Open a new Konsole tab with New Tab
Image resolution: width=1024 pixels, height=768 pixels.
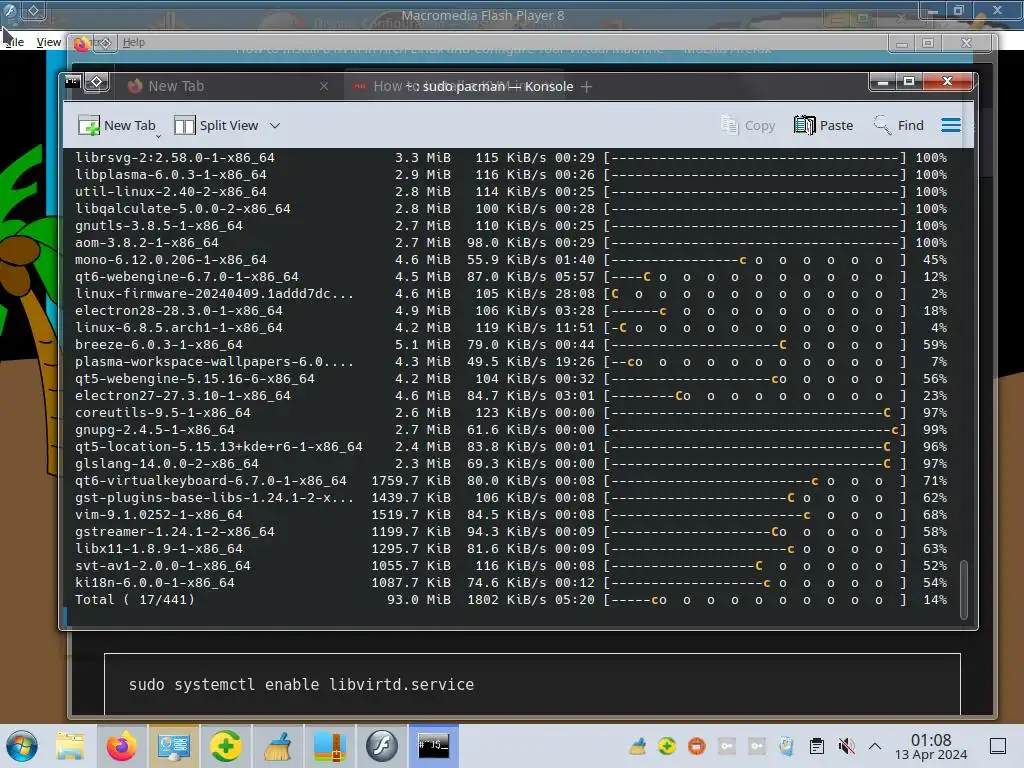(x=116, y=125)
